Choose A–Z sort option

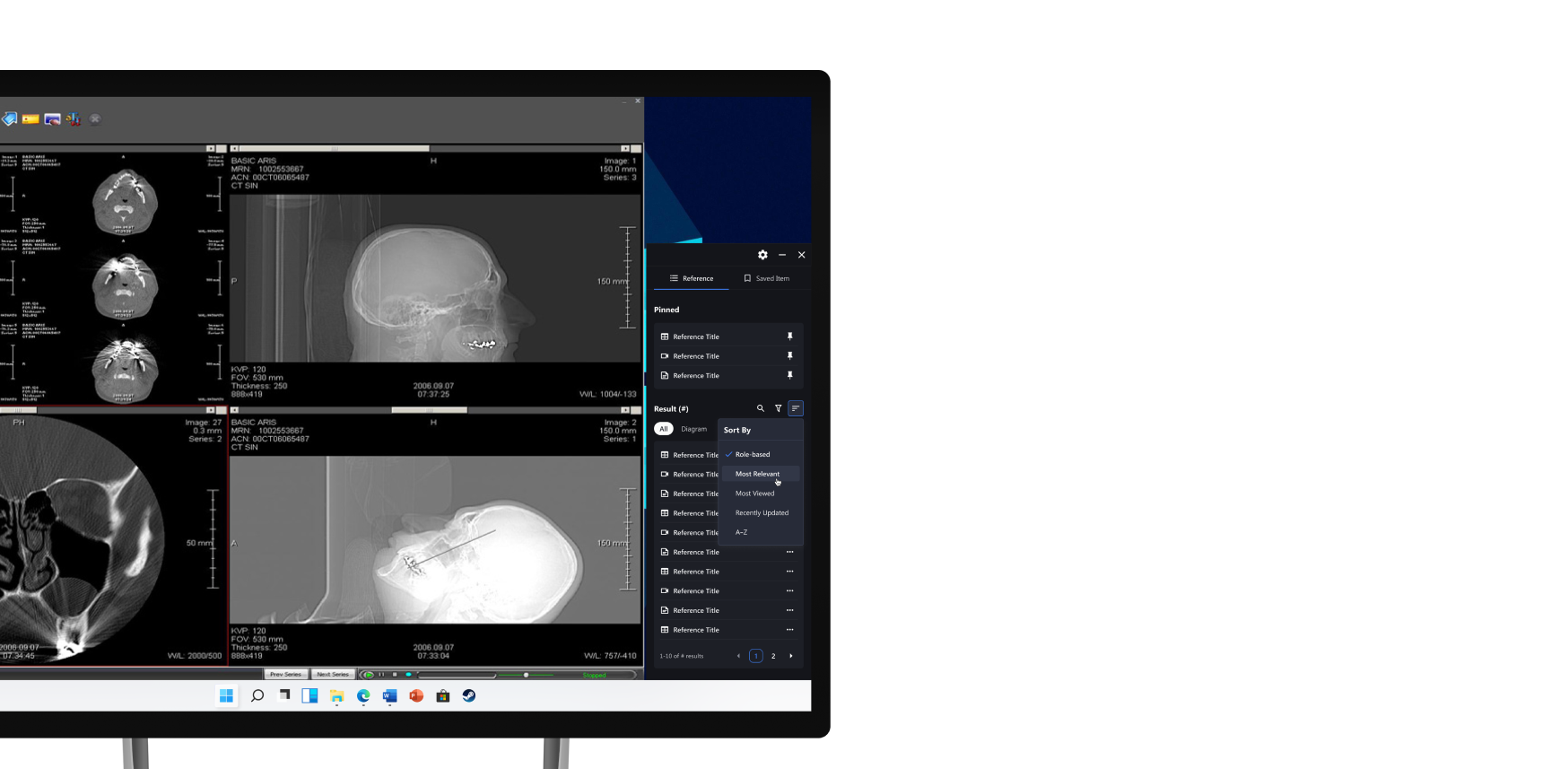761,532
